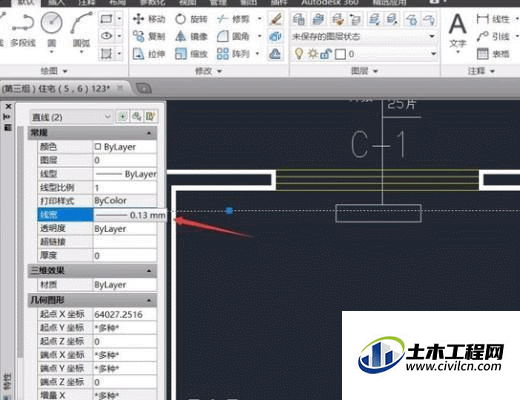
Task: Click the Table (表格) tool
Action: click(493, 54)
